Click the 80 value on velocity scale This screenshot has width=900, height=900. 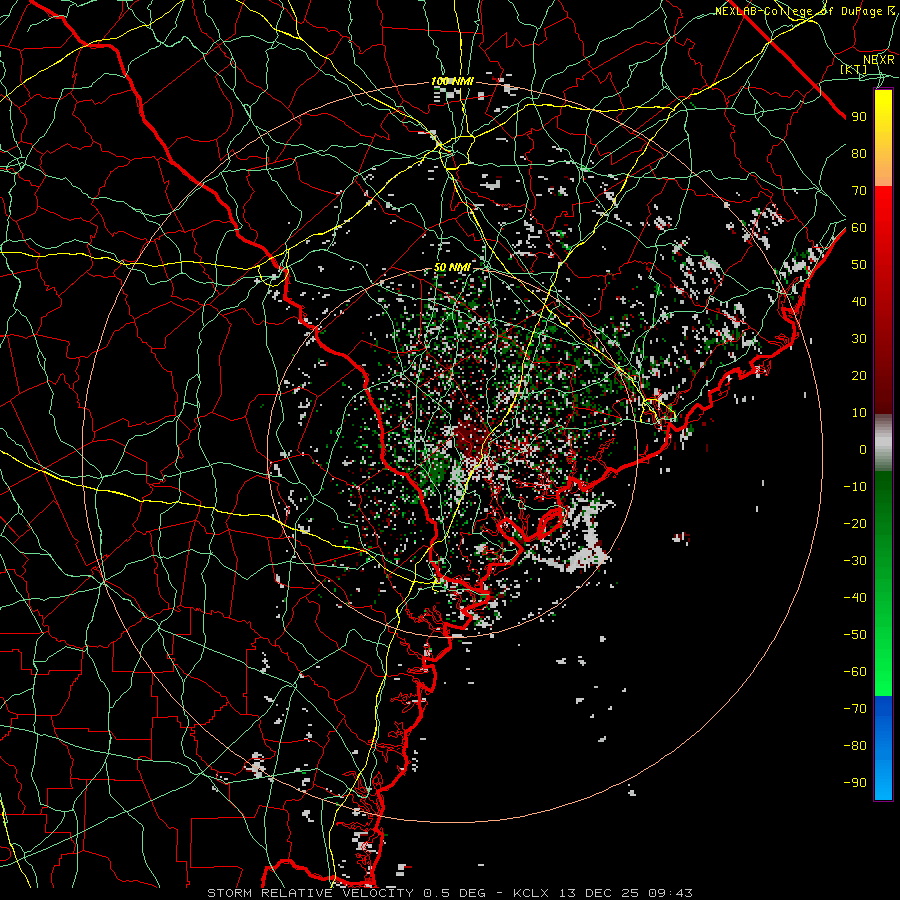coord(859,153)
